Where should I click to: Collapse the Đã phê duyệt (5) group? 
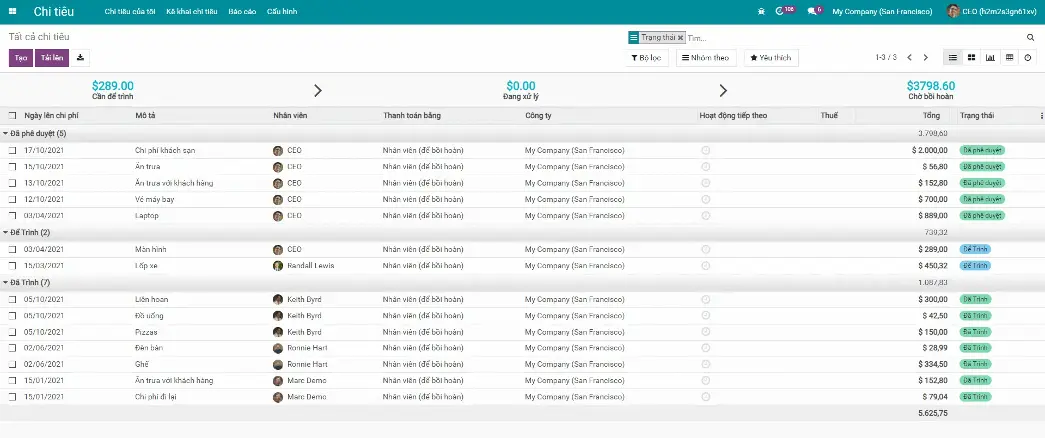tap(34, 133)
